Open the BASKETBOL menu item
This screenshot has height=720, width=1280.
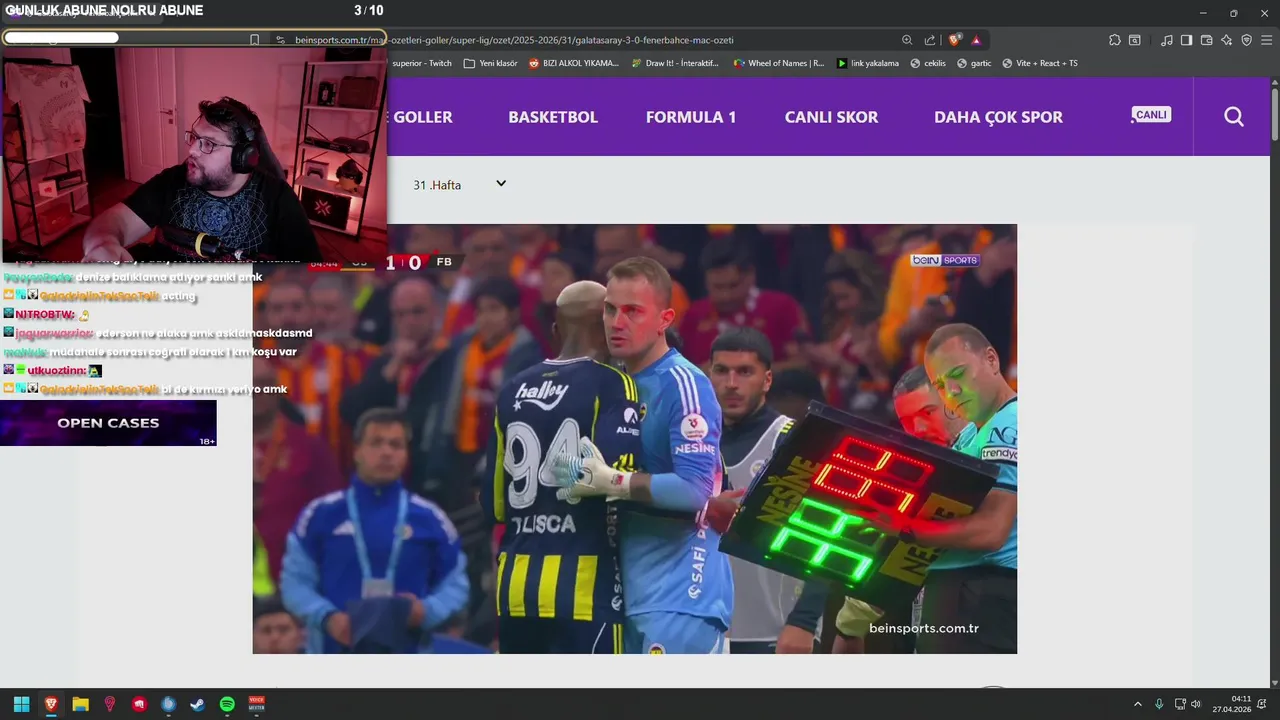click(x=553, y=117)
